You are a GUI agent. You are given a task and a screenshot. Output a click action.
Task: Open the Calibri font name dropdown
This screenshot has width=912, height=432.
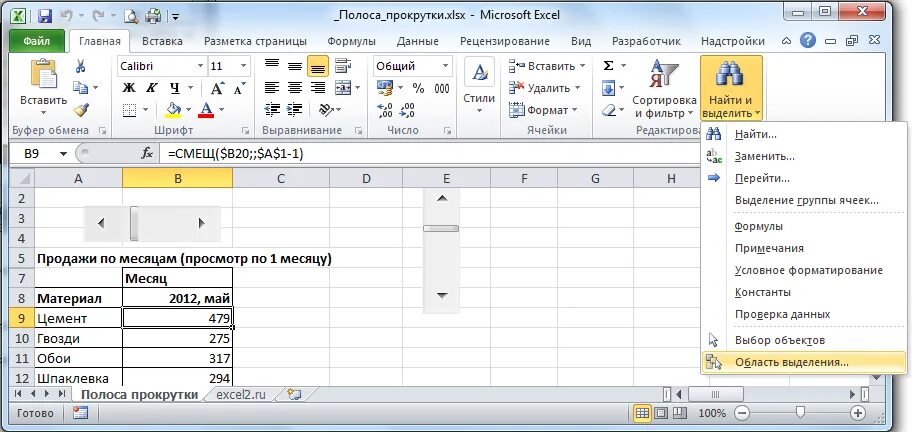[201, 66]
